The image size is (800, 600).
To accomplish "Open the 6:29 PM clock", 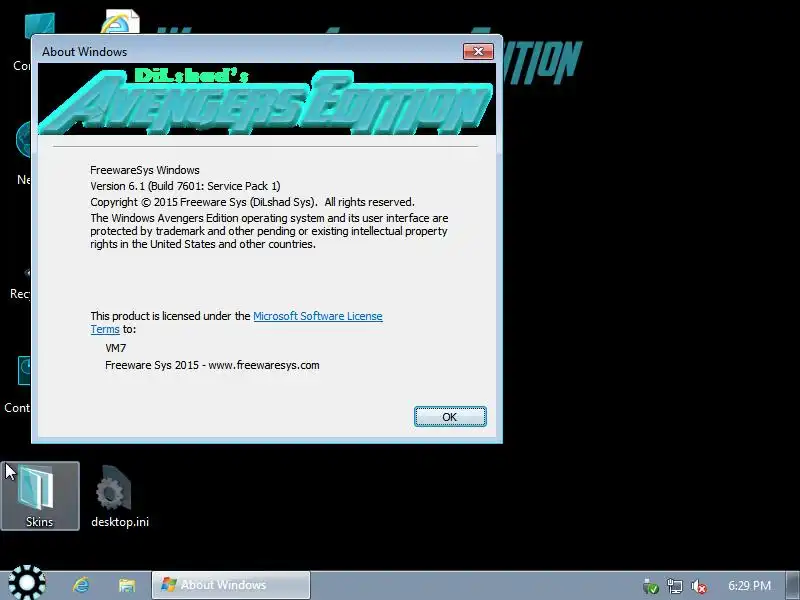I will (x=749, y=586).
